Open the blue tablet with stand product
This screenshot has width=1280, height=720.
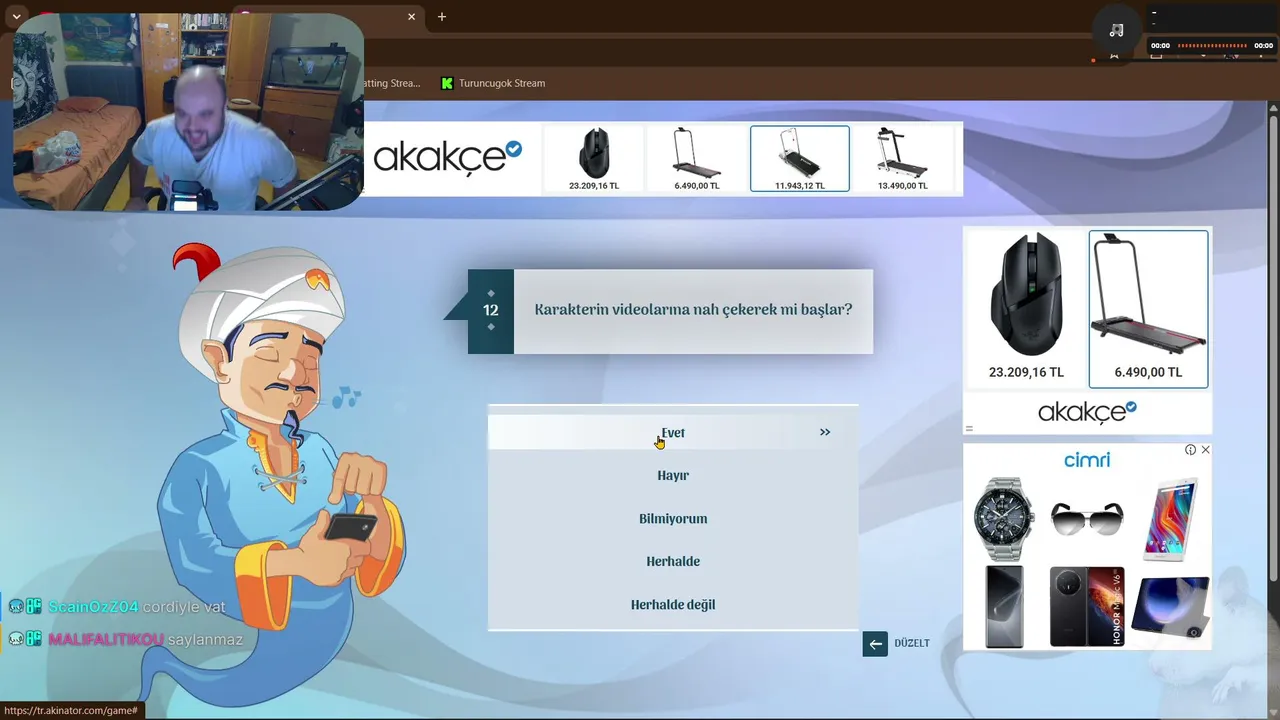1171,607
